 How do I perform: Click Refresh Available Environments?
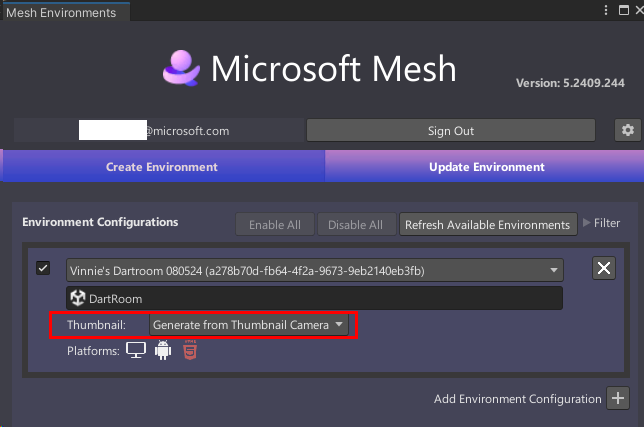(x=488, y=225)
